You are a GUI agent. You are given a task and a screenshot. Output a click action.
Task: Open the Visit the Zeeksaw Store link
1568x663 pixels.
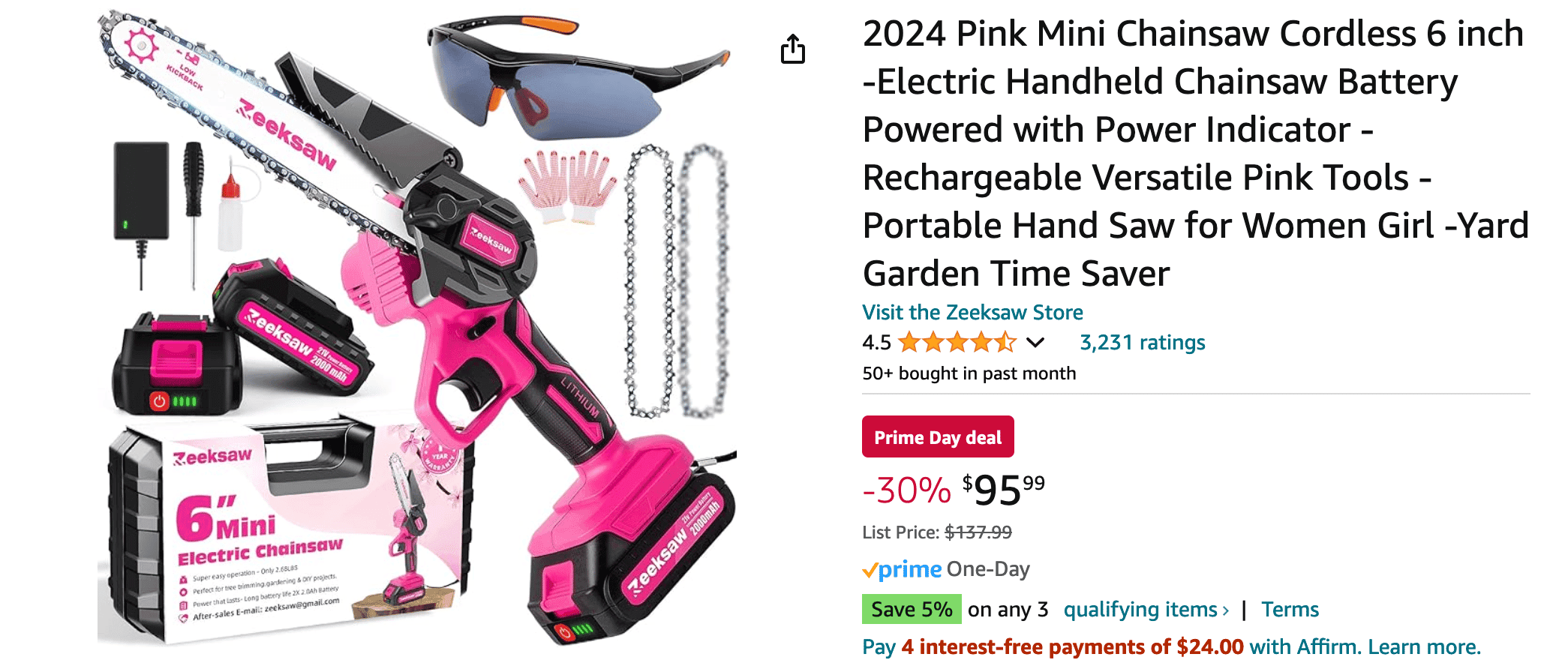click(x=972, y=312)
